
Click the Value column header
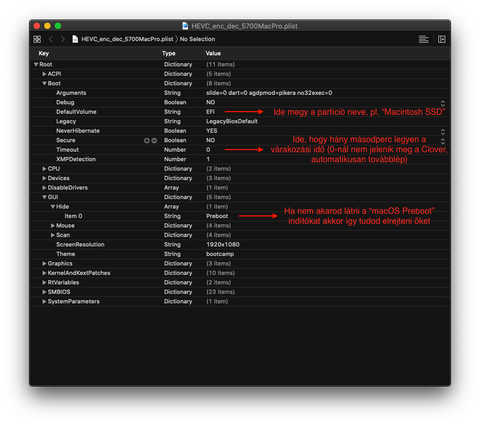point(213,53)
